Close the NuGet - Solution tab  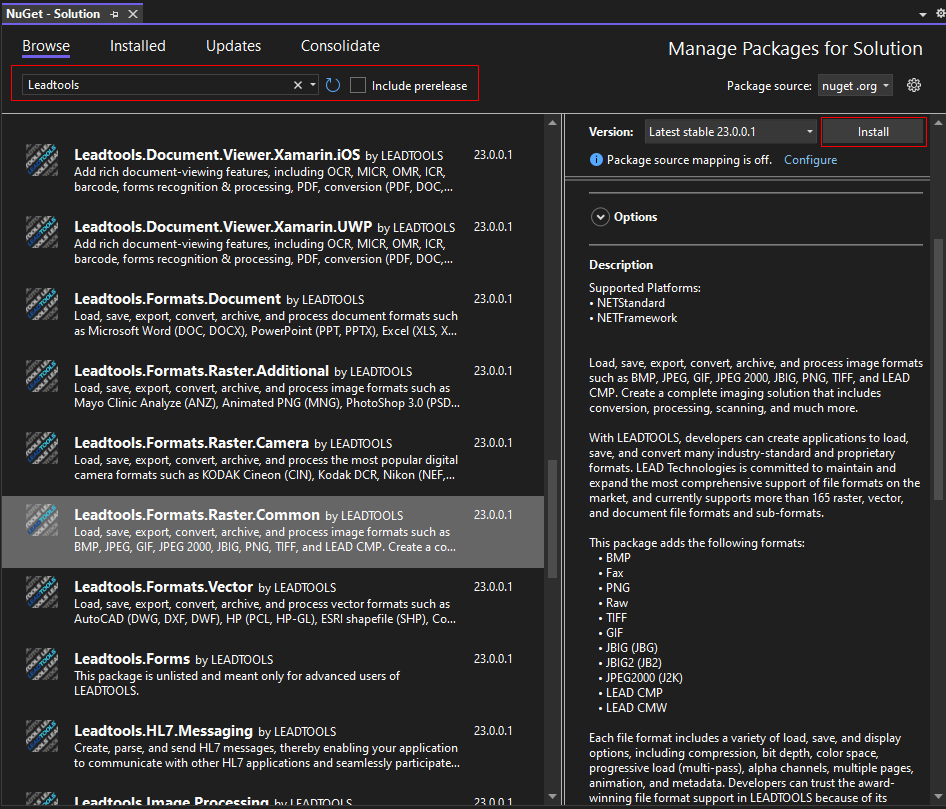[133, 14]
